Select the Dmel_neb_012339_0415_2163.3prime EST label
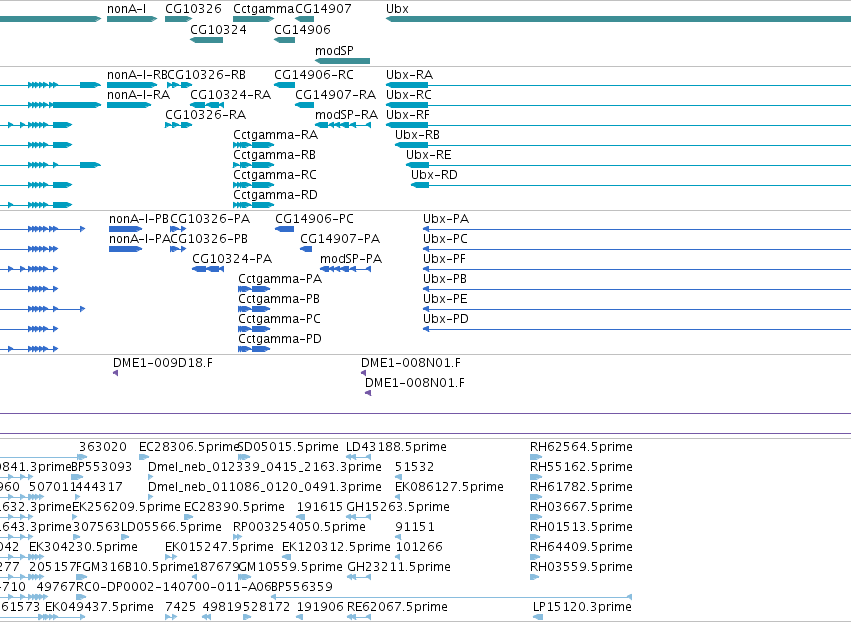 (265, 467)
